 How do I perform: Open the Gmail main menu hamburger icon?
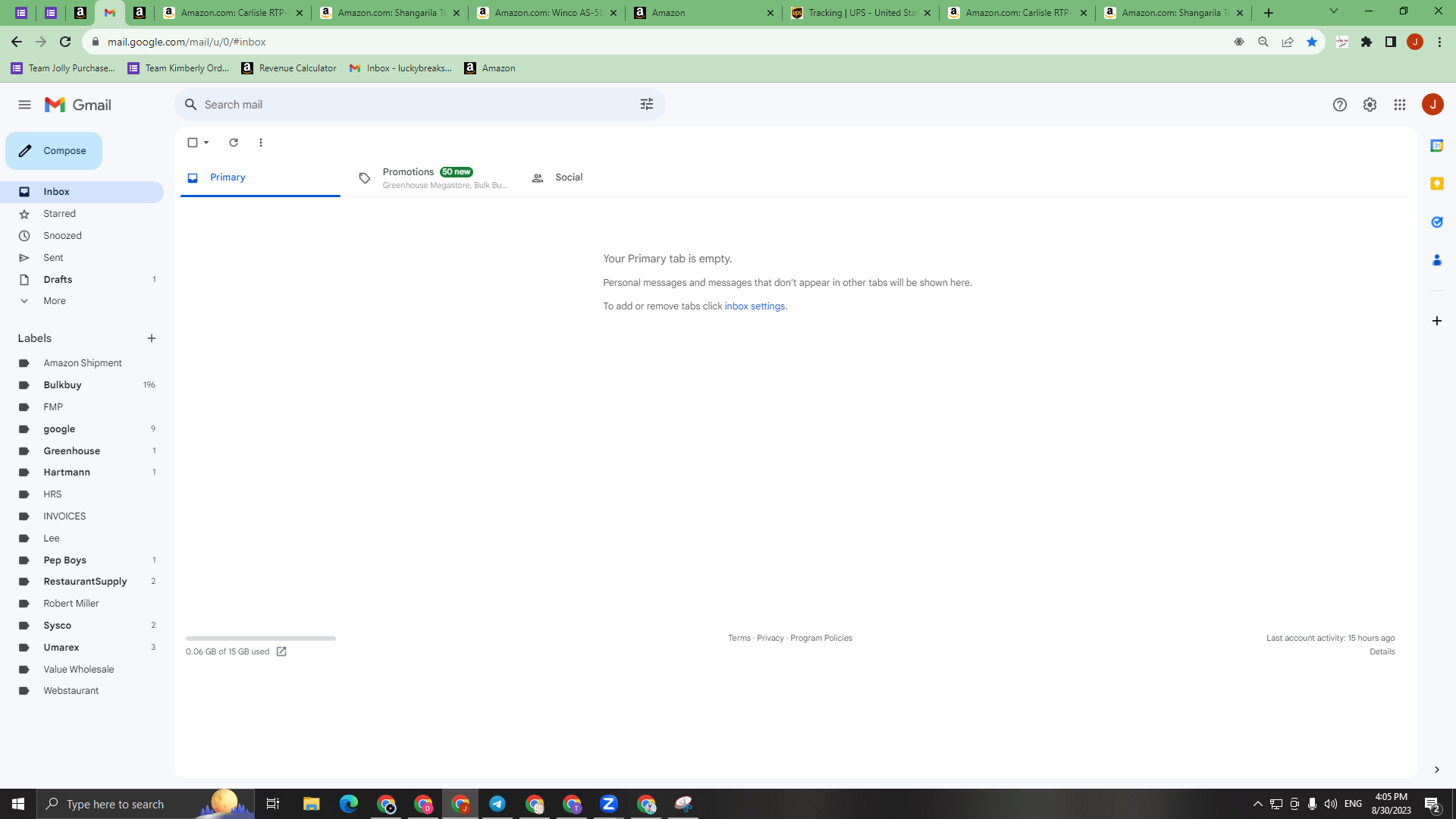tap(24, 105)
